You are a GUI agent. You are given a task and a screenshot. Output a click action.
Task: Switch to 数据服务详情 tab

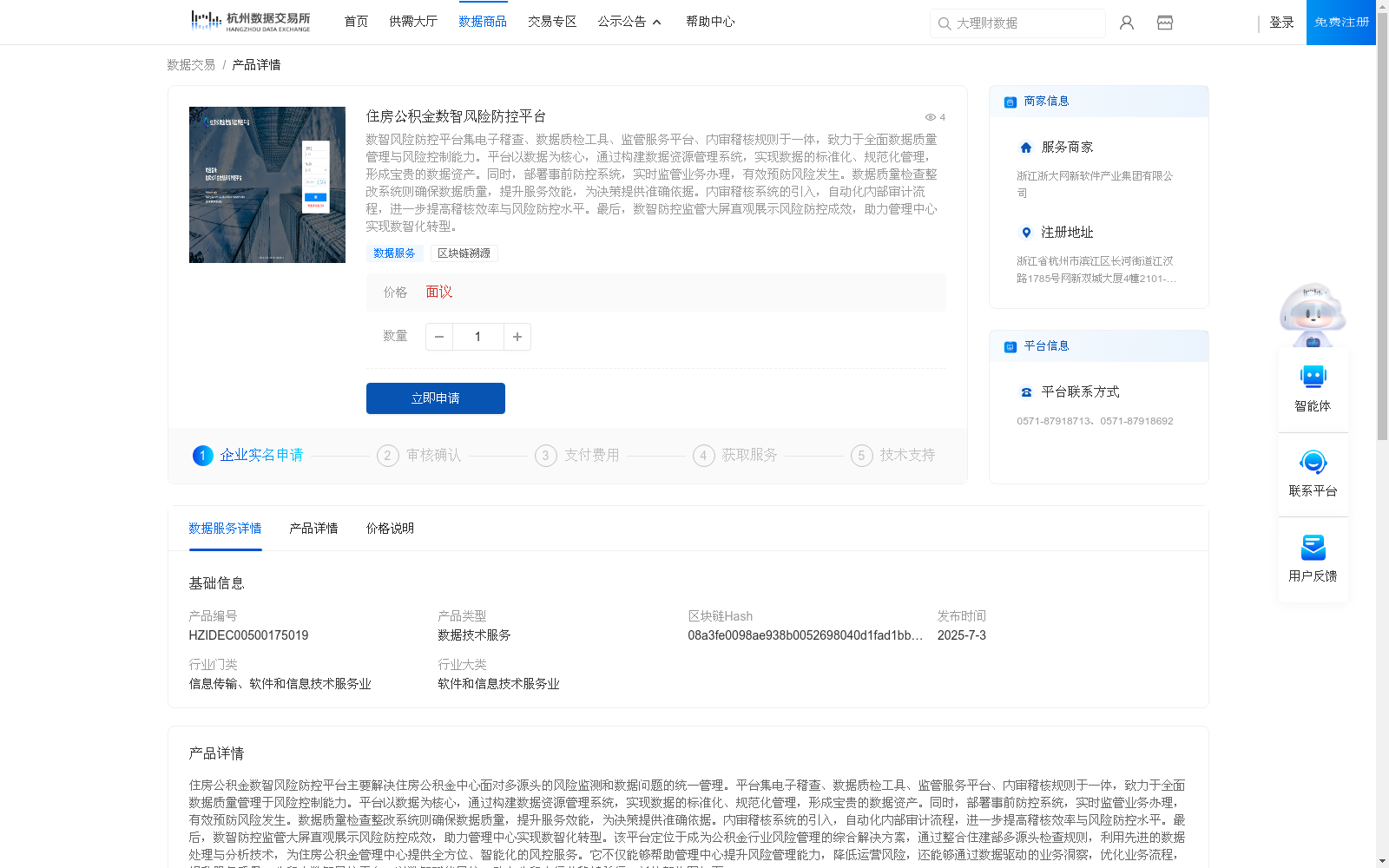point(225,529)
